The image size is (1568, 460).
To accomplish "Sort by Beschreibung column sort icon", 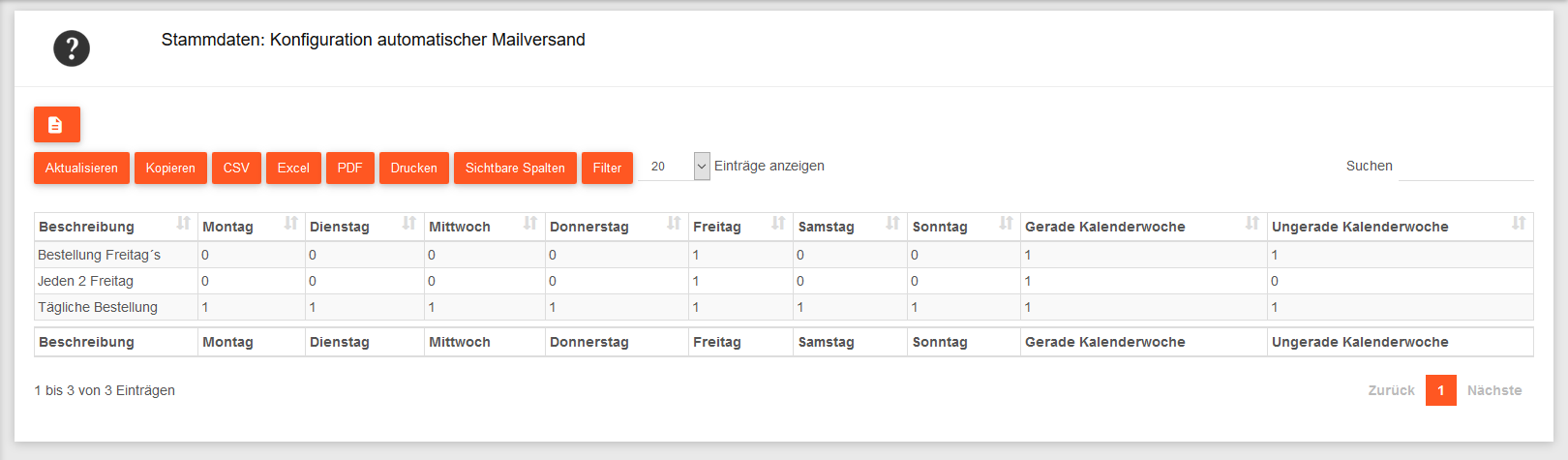I will point(183,224).
